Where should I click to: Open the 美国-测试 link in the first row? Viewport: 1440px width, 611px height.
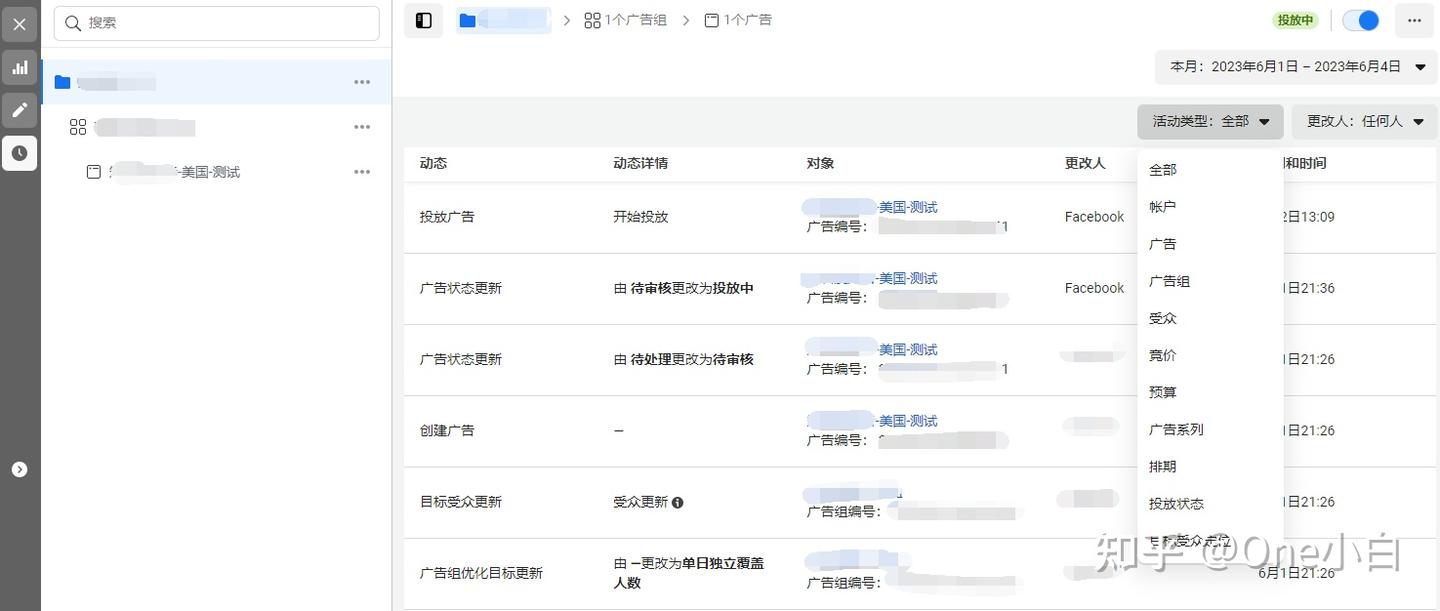[908, 207]
